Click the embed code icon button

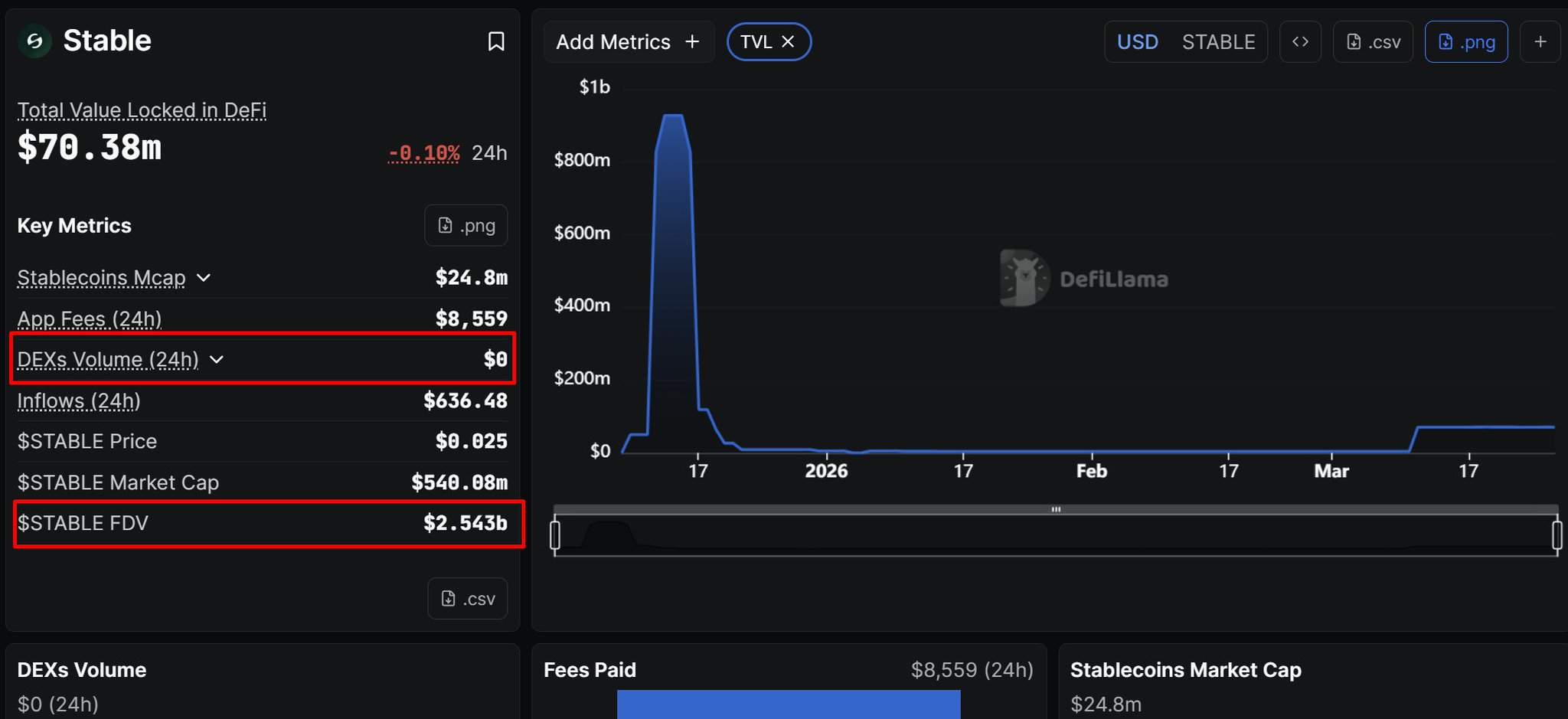click(1300, 41)
